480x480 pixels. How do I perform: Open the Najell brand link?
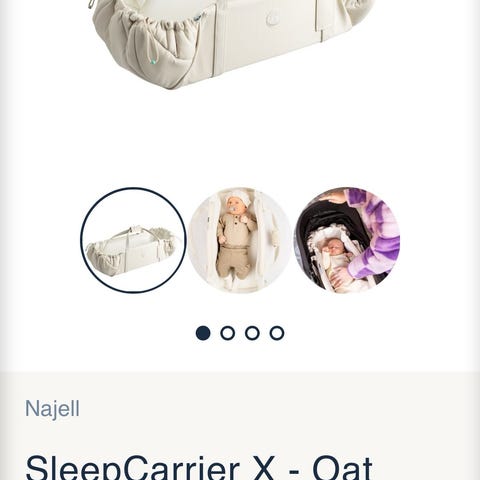(52, 409)
